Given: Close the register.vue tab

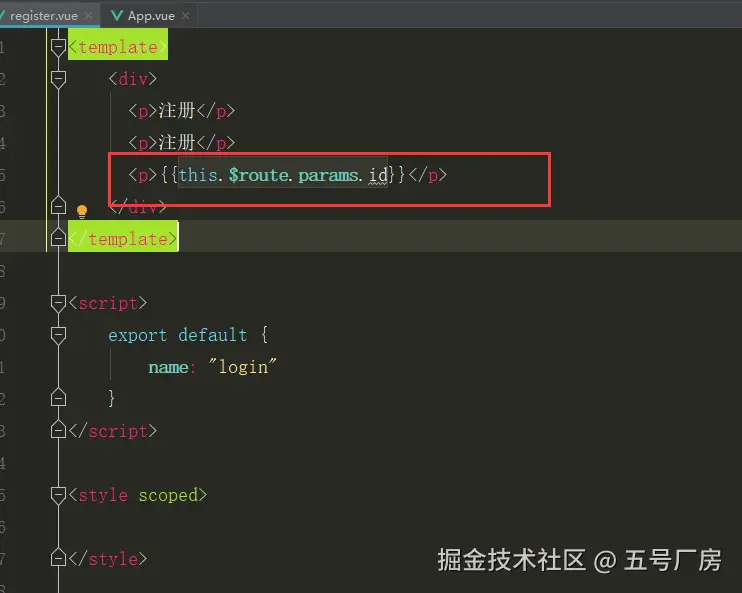Looking at the screenshot, I should [88, 16].
